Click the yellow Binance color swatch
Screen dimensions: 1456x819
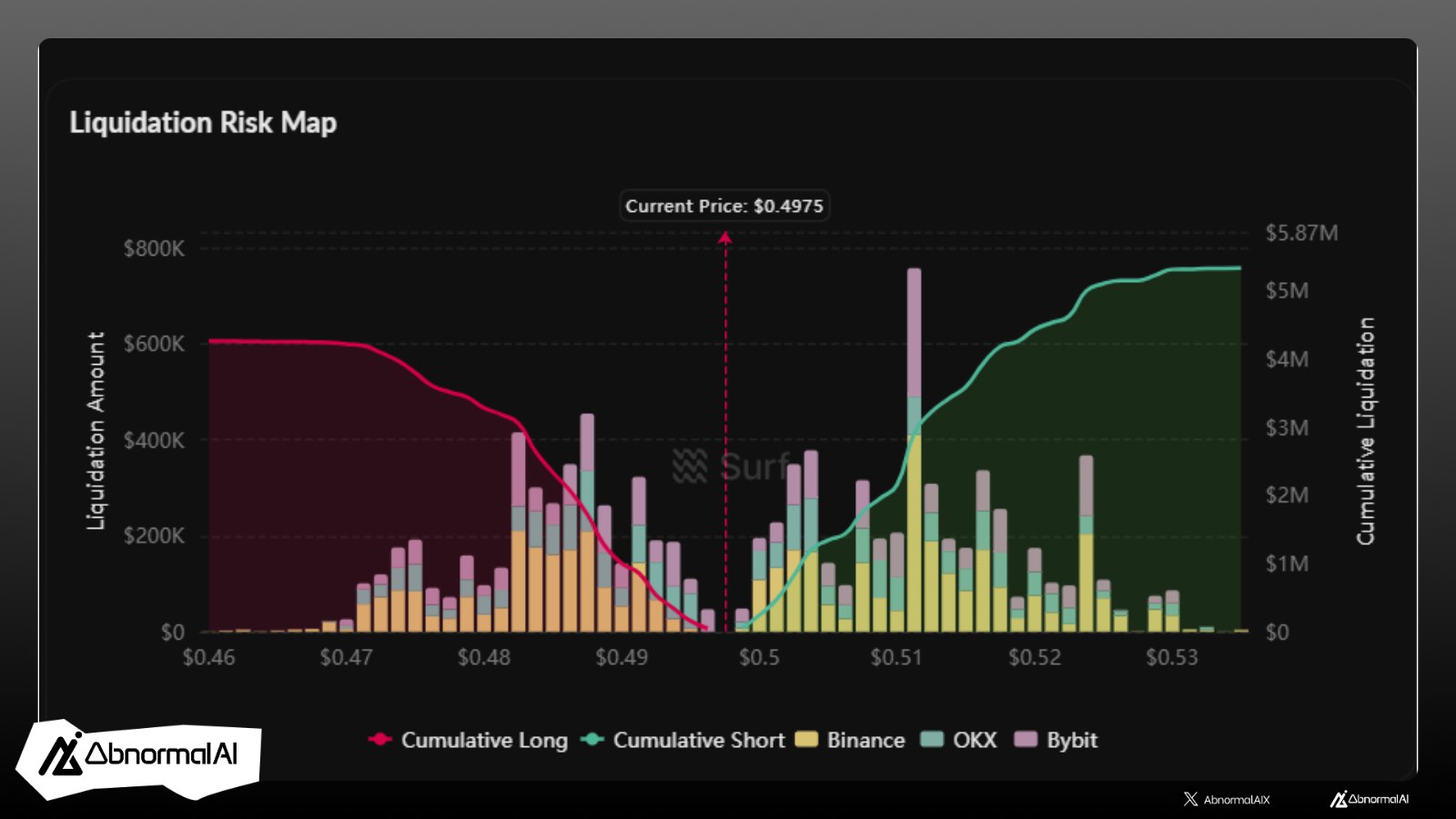[806, 740]
